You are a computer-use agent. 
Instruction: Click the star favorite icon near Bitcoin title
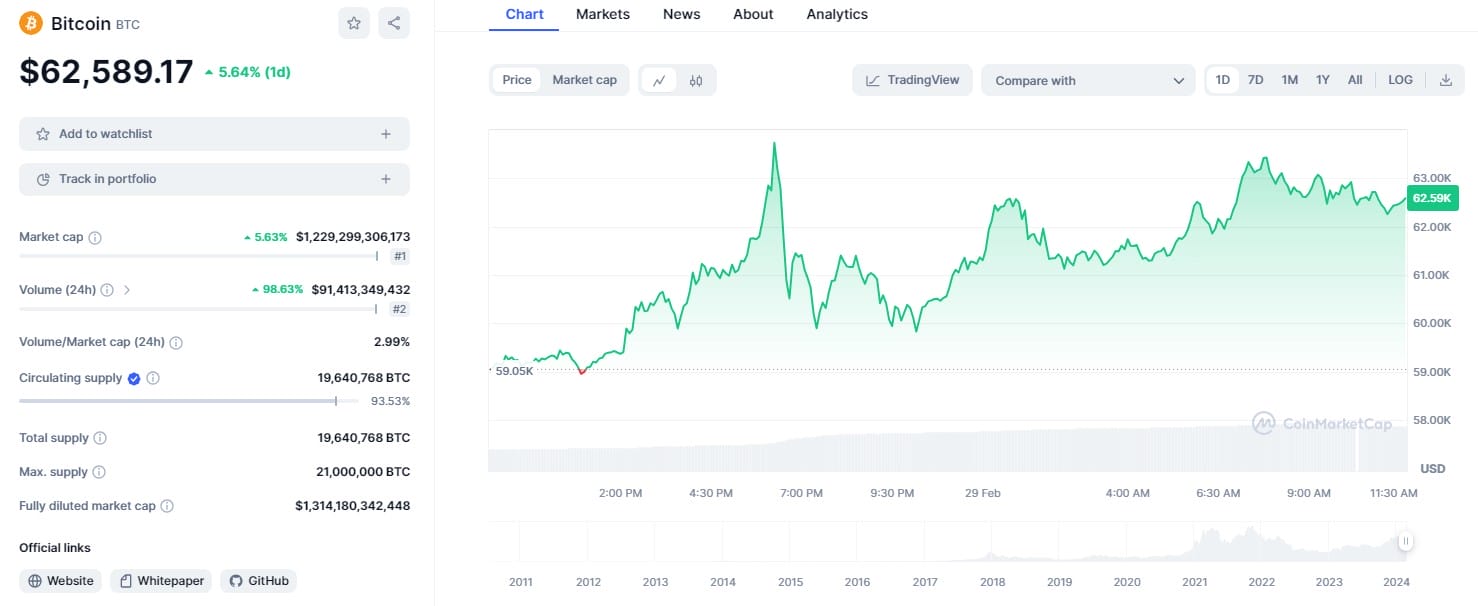coord(354,23)
